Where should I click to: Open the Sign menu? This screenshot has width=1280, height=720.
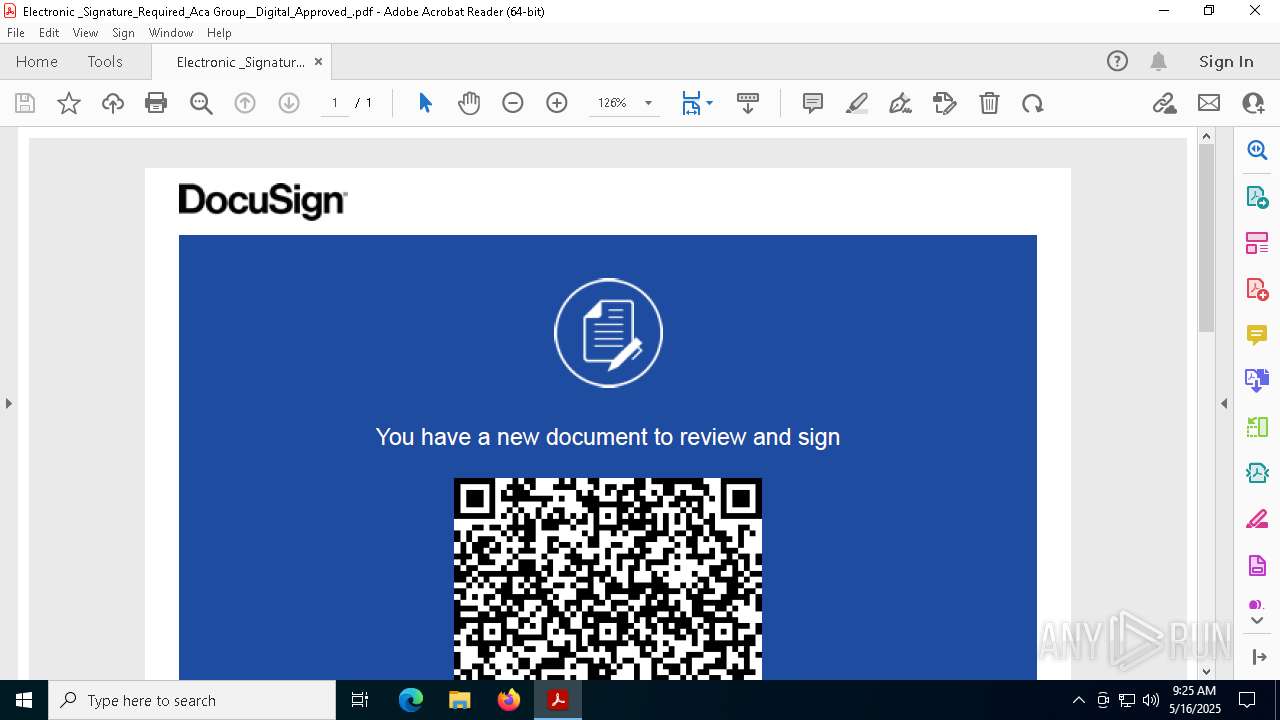123,33
